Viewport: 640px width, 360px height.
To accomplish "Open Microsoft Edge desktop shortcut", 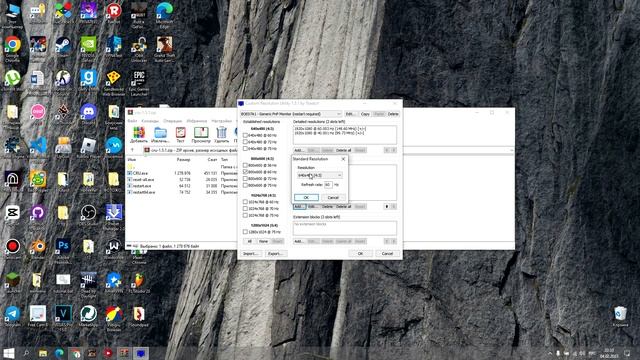I will (x=164, y=11).
